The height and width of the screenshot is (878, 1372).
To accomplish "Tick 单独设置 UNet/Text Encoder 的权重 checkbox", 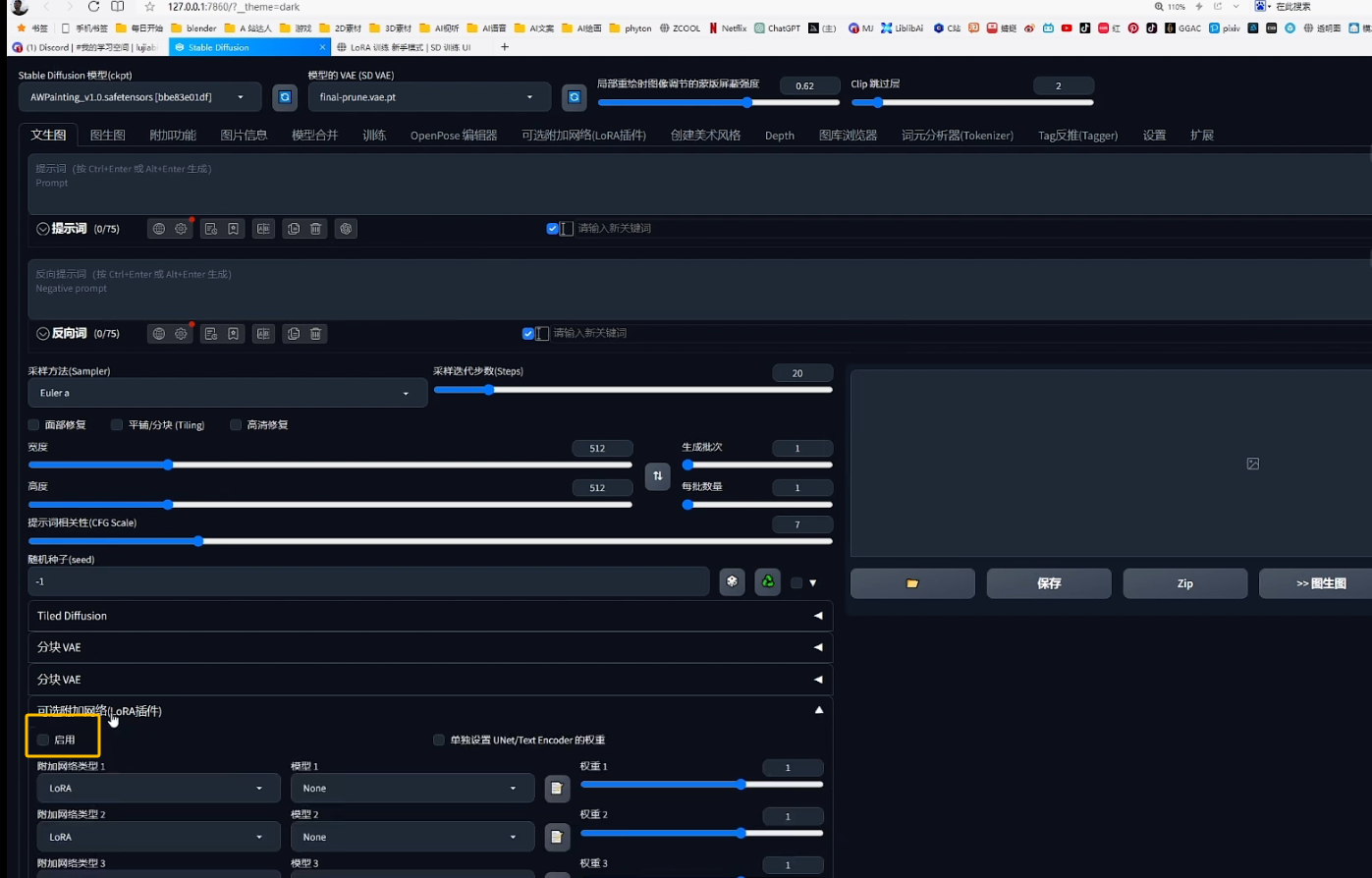I will tap(439, 740).
